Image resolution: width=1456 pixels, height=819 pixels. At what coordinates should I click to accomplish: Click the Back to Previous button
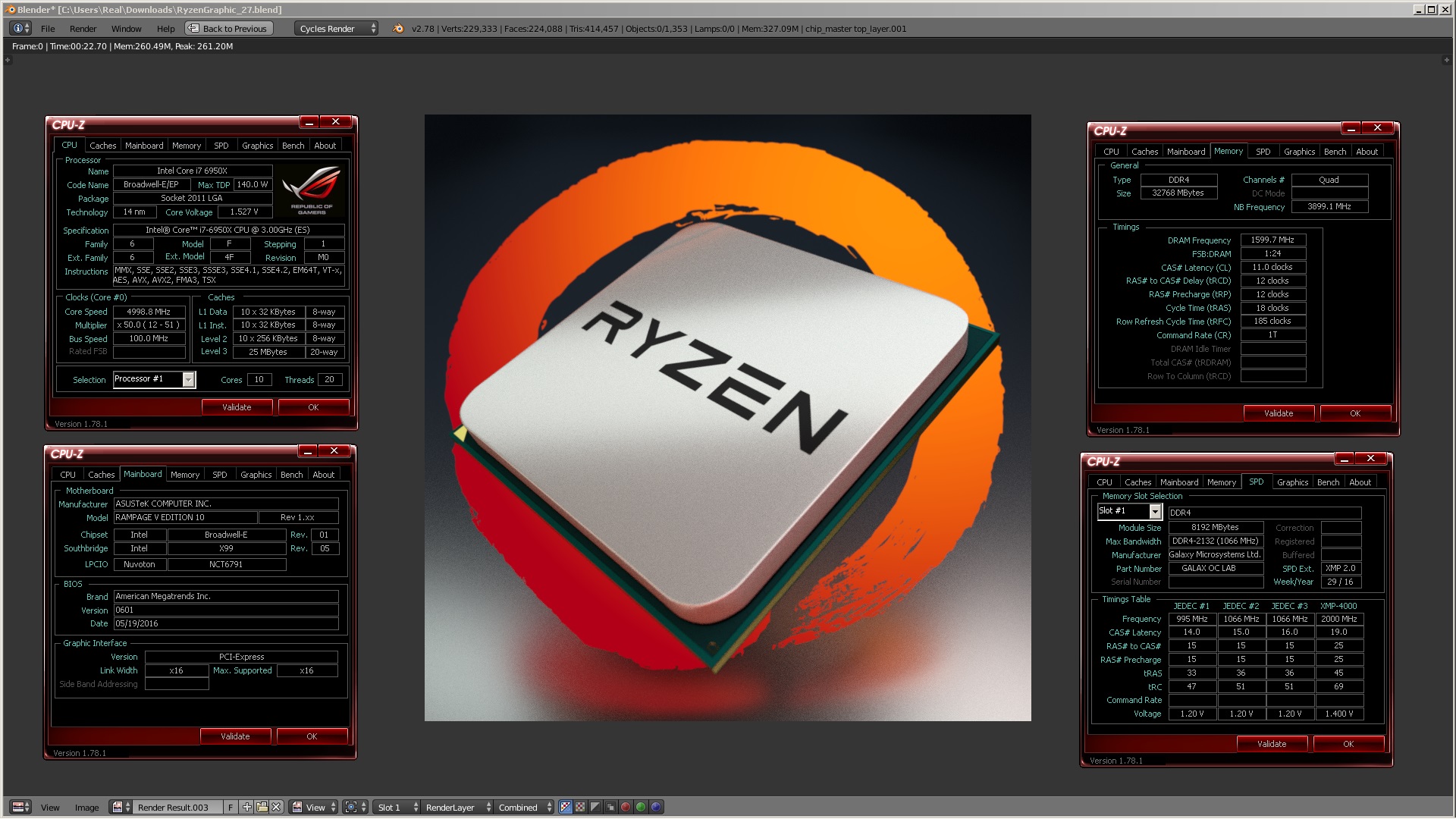point(227,29)
